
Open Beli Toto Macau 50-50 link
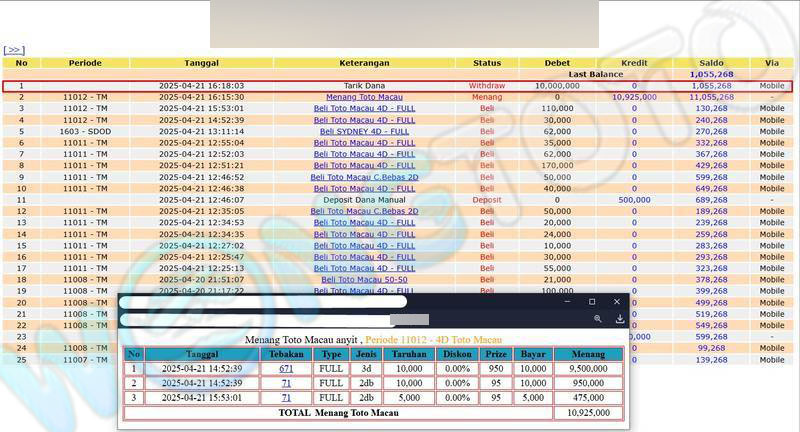tap(364, 280)
